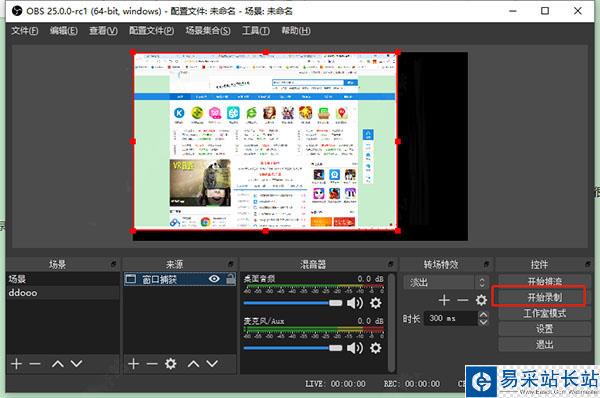Remove the selected scene with minus icon
This screenshot has width=600, height=398.
35,364
